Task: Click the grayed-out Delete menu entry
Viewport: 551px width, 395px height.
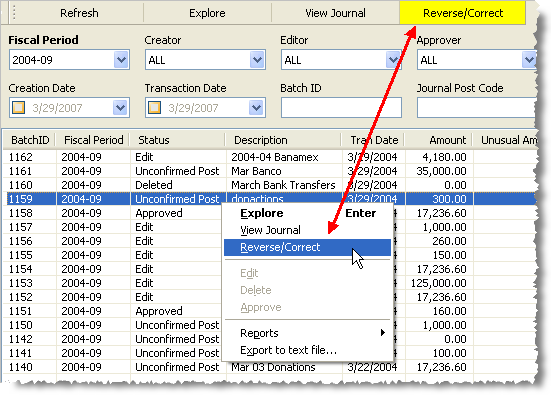Action: 307,290
